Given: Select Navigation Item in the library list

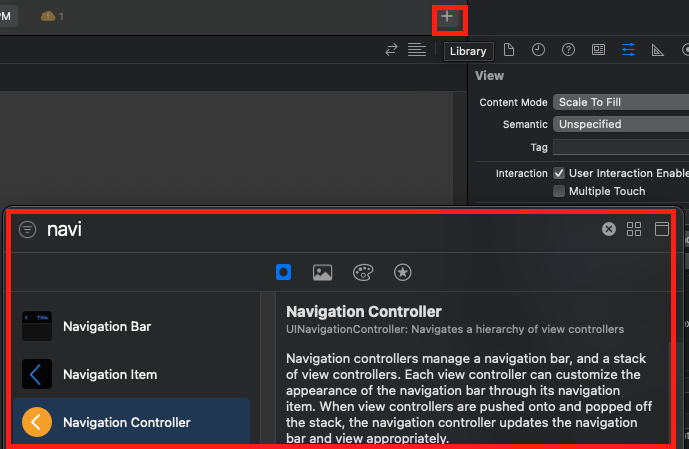Looking at the screenshot, I should 131,374.
